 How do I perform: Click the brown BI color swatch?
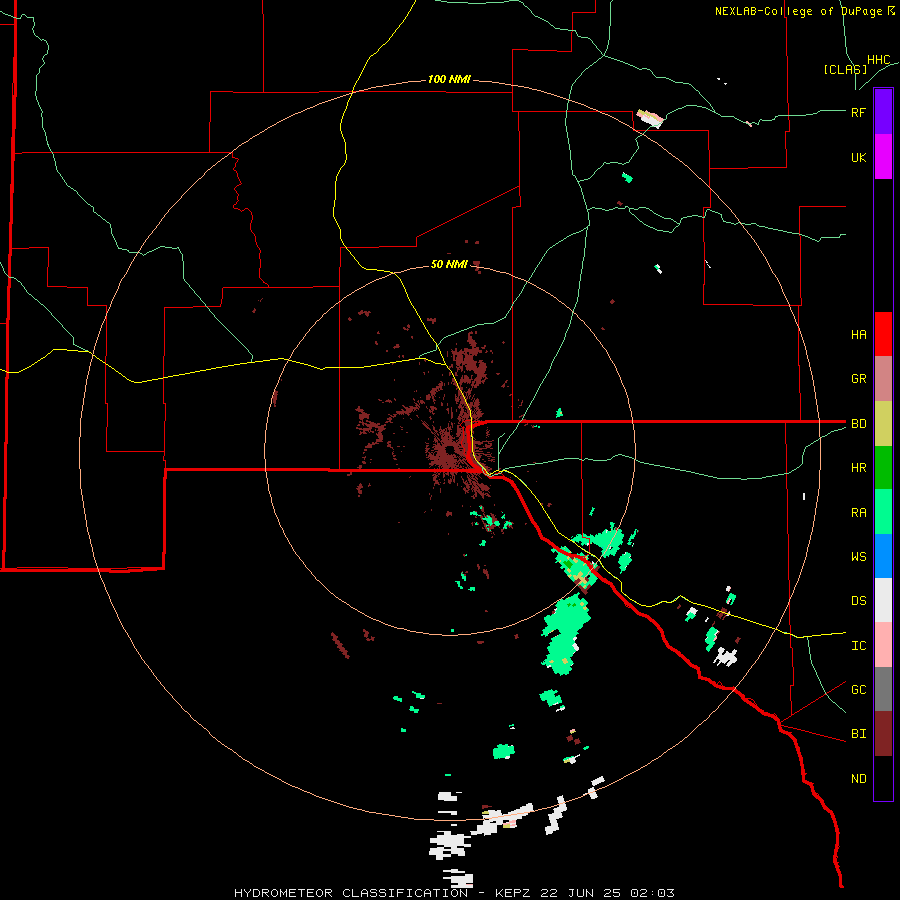(883, 734)
